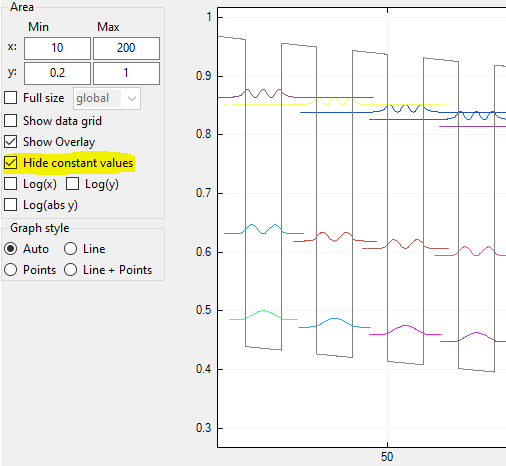This screenshot has height=466, width=506.
Task: Select the Points graph style
Action: coord(11,270)
